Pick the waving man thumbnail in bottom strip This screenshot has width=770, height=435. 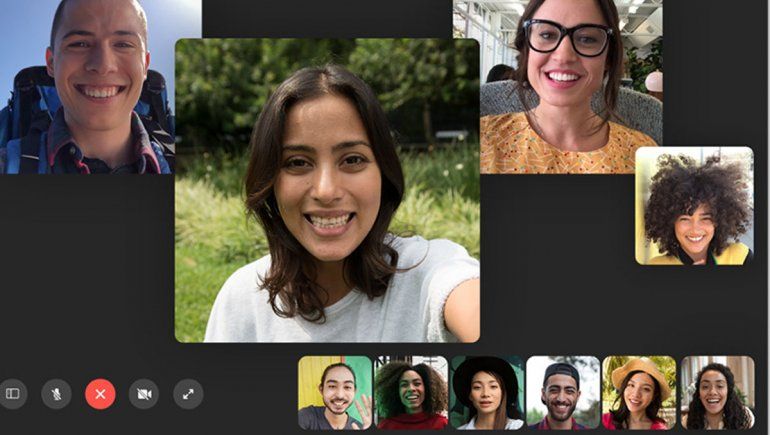tap(335, 392)
